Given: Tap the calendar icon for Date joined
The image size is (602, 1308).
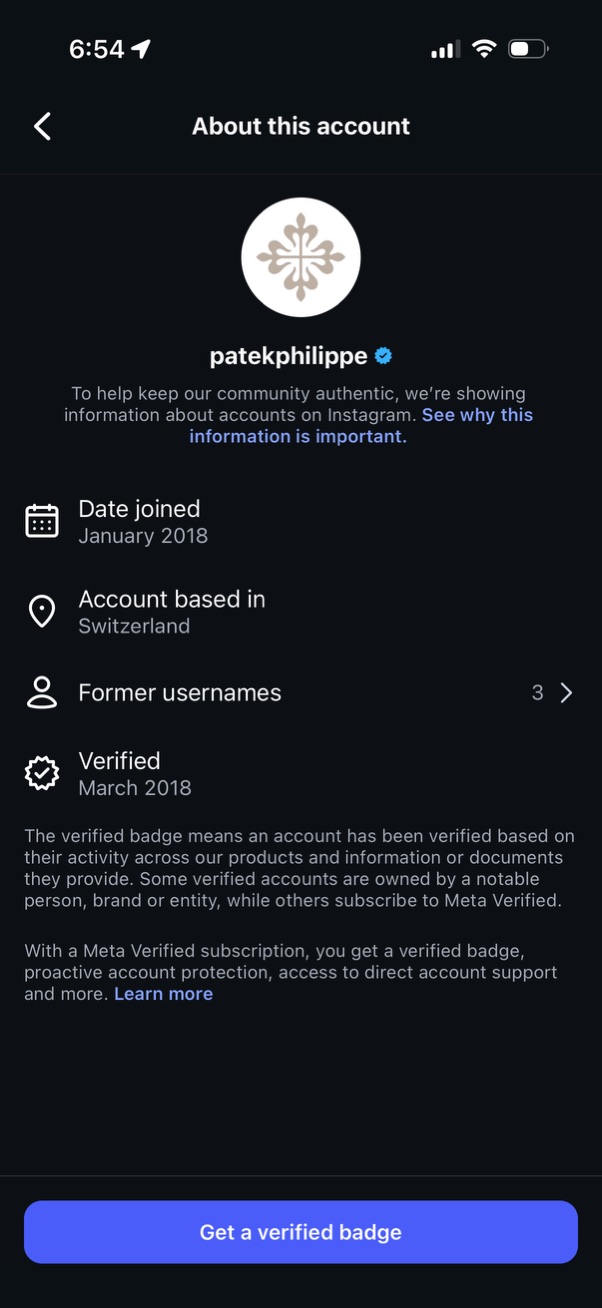Looking at the screenshot, I should (x=42, y=521).
